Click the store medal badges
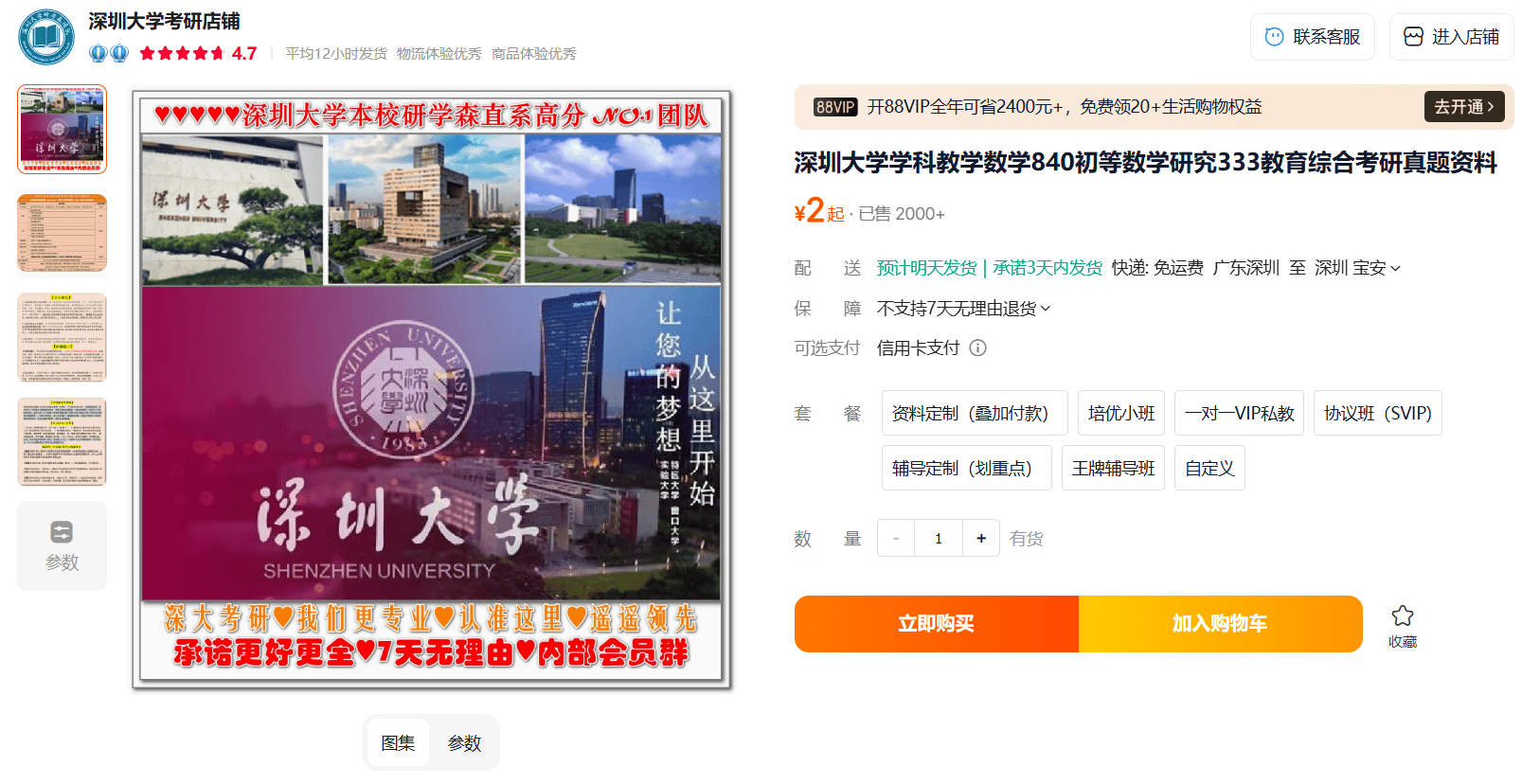The width and height of the screenshot is (1522, 784). [108, 53]
